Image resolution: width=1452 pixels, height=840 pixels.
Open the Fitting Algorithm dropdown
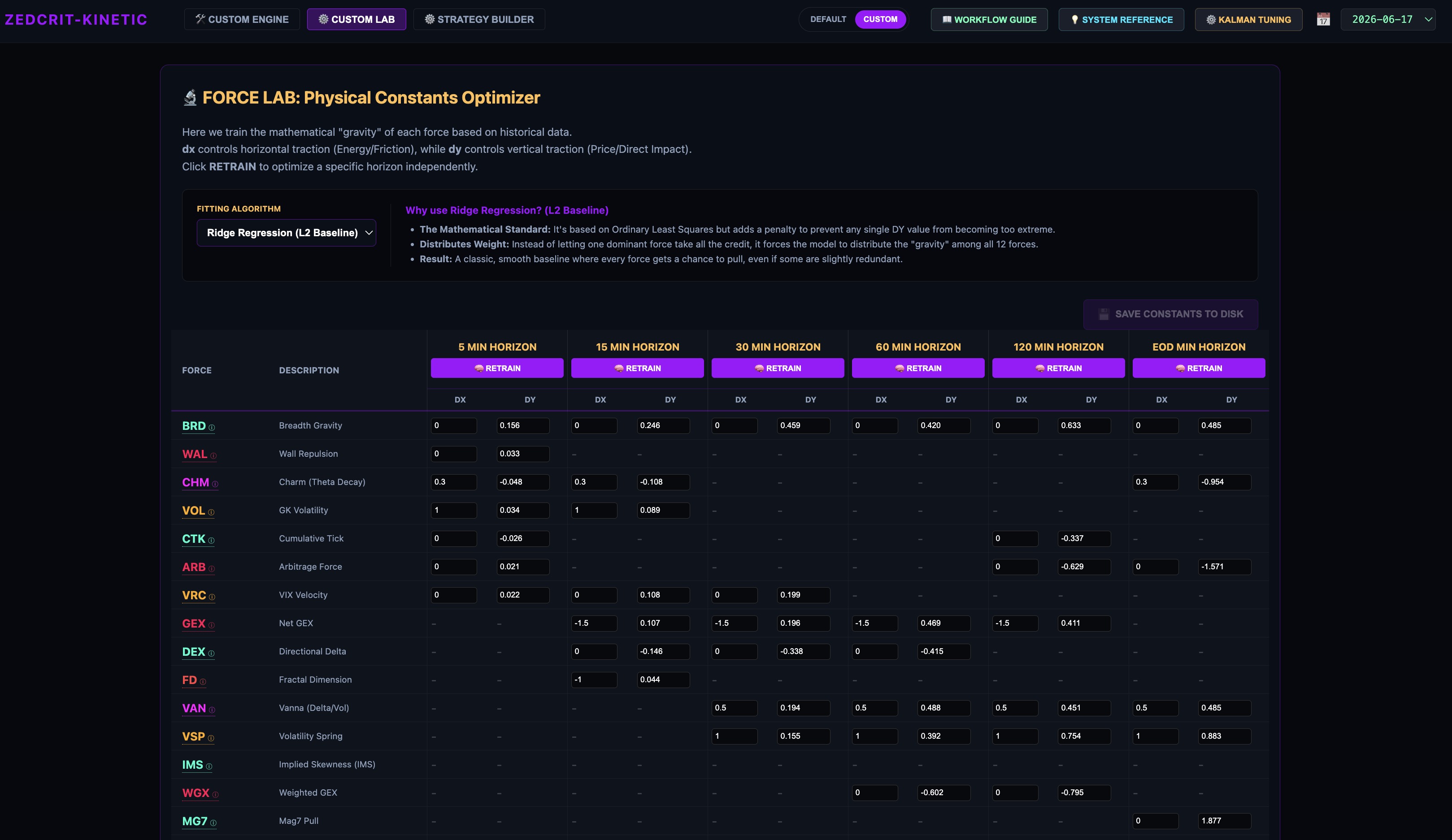tap(287, 233)
